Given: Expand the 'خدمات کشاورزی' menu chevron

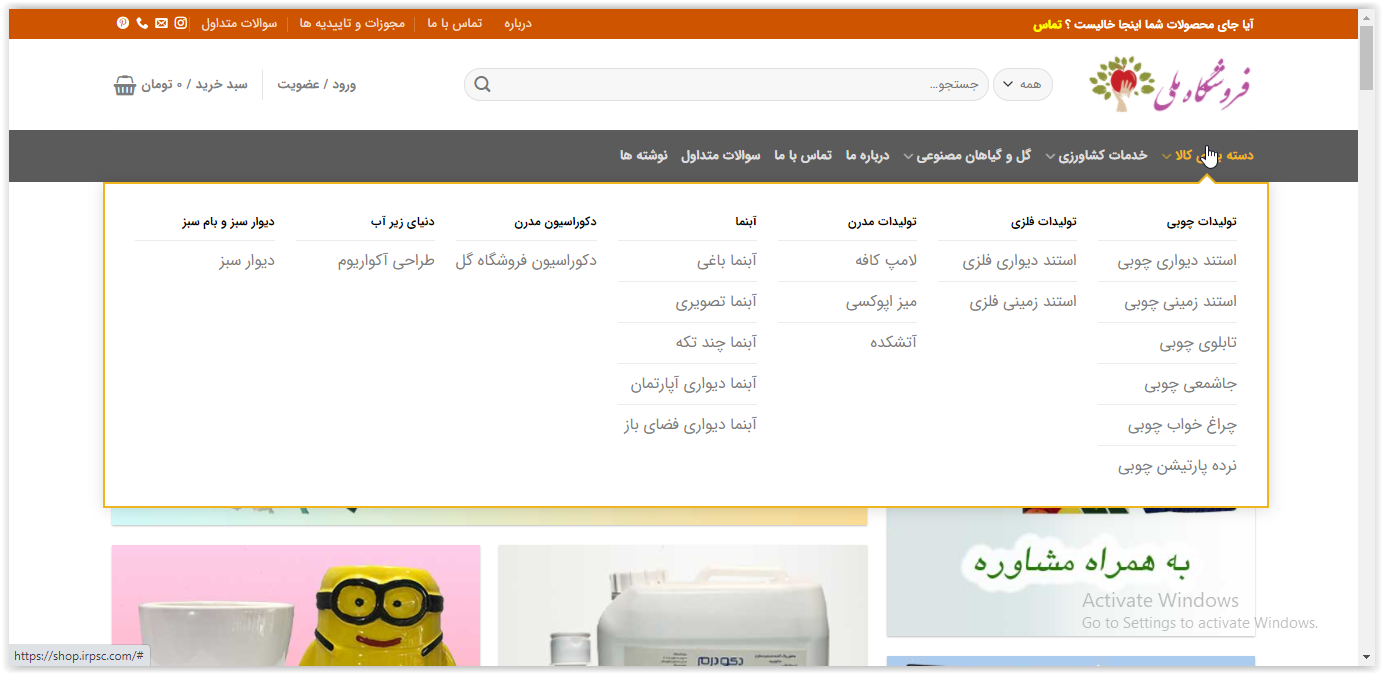Looking at the screenshot, I should (1051, 156).
